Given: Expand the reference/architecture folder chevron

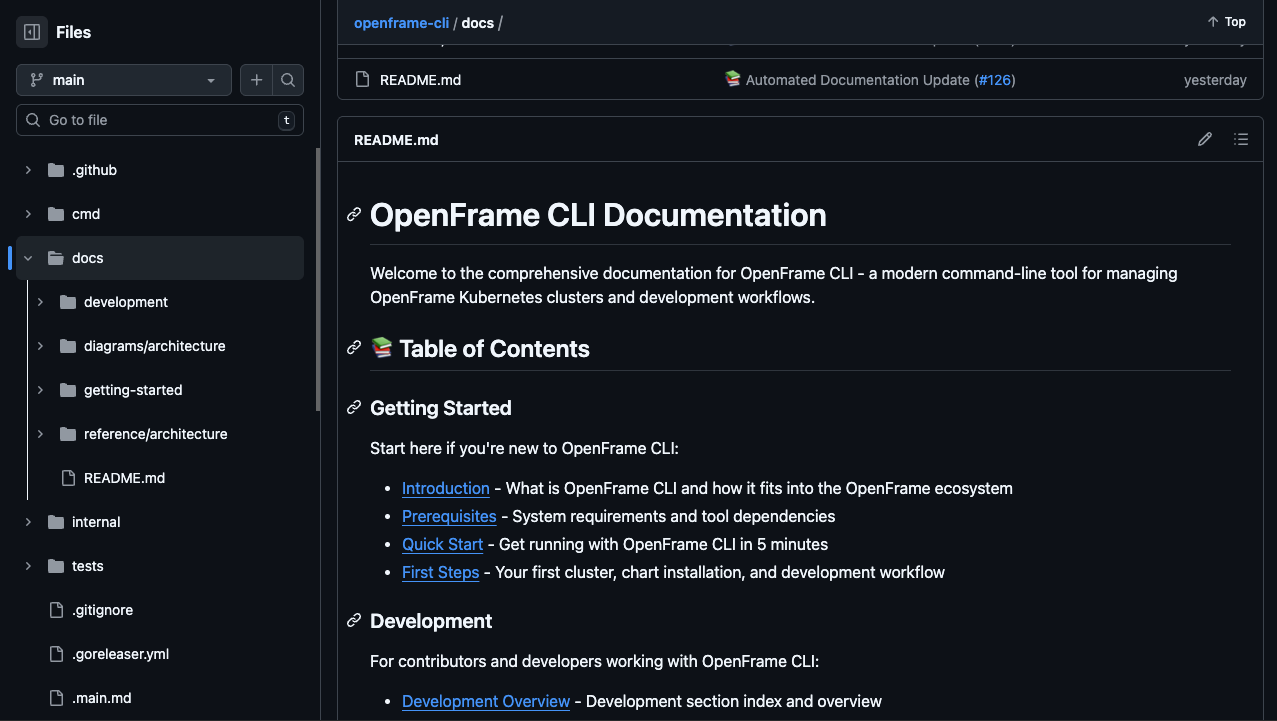Looking at the screenshot, I should pos(40,434).
